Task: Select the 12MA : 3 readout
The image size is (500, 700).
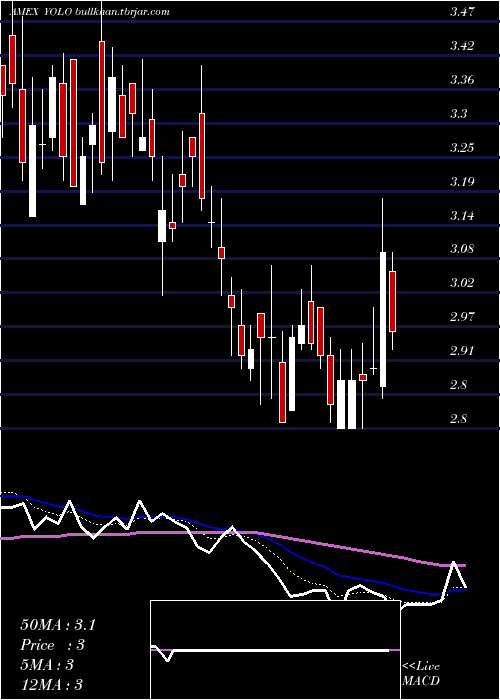Action: (51, 684)
